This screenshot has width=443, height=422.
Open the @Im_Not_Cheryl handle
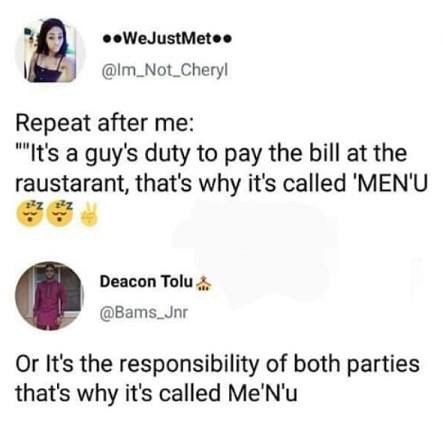click(x=165, y=70)
